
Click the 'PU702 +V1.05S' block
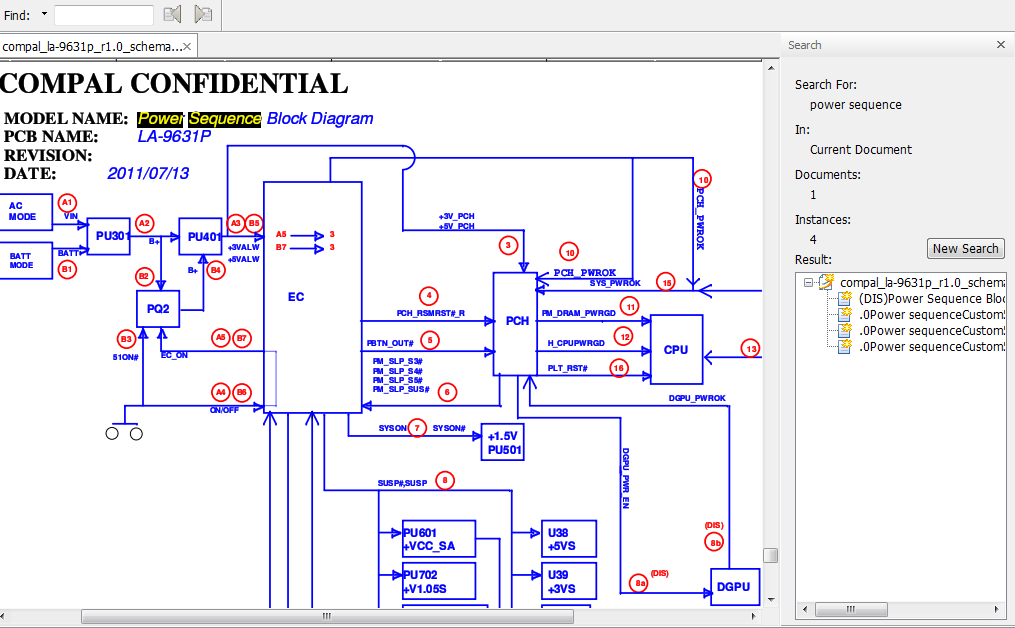pos(439,581)
